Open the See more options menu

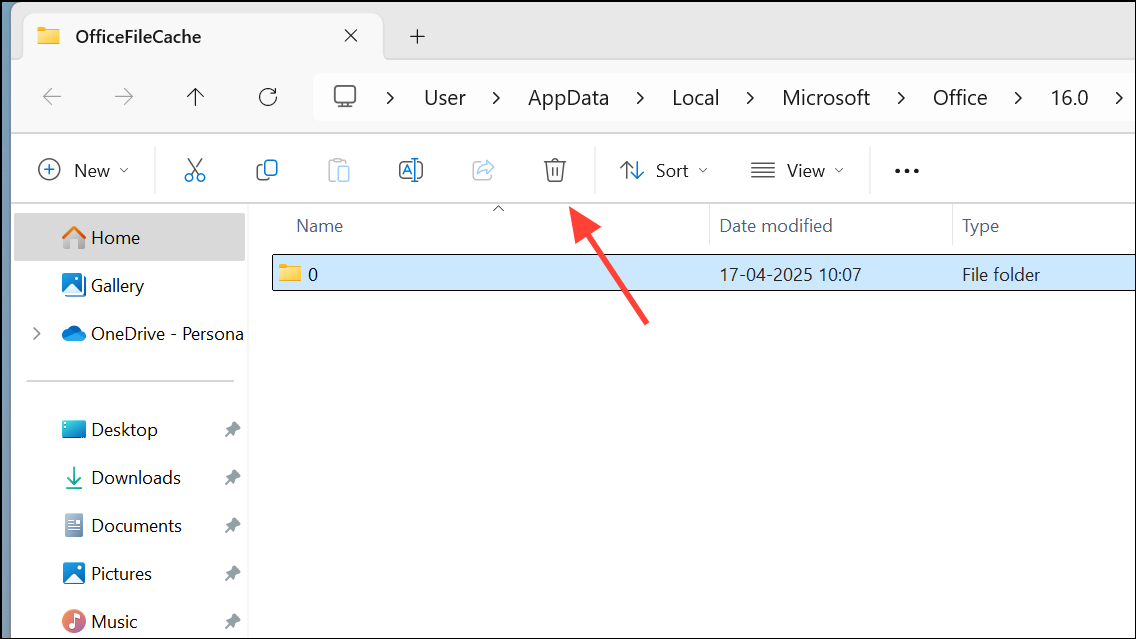click(906, 170)
